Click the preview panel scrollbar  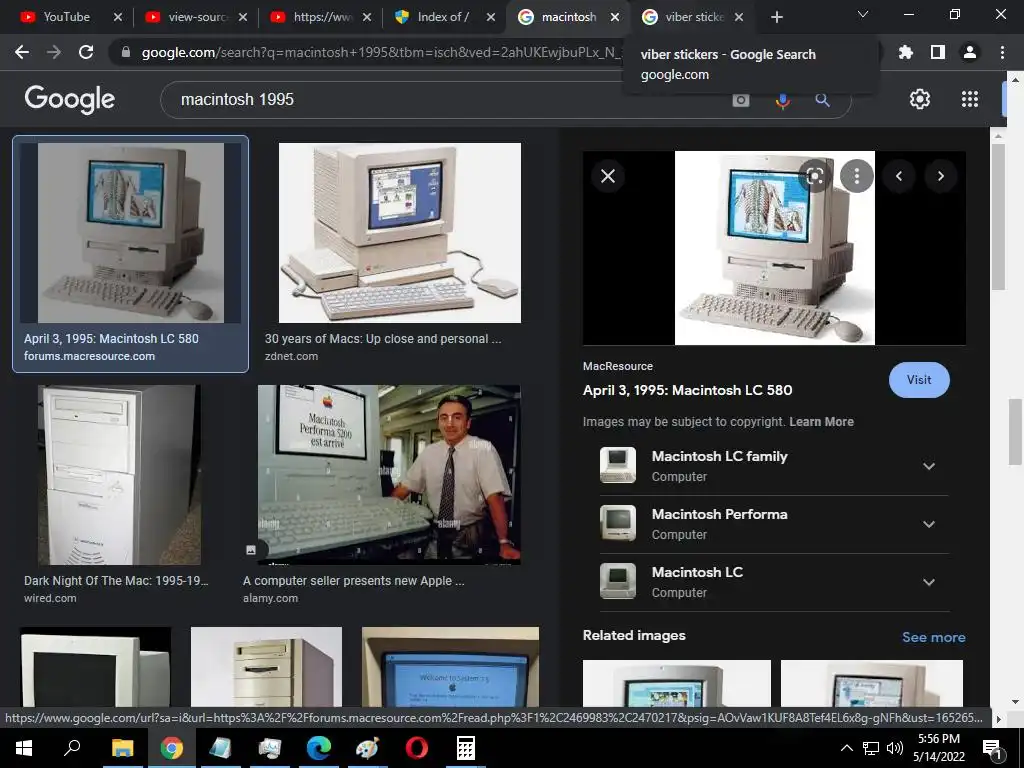tap(997, 216)
